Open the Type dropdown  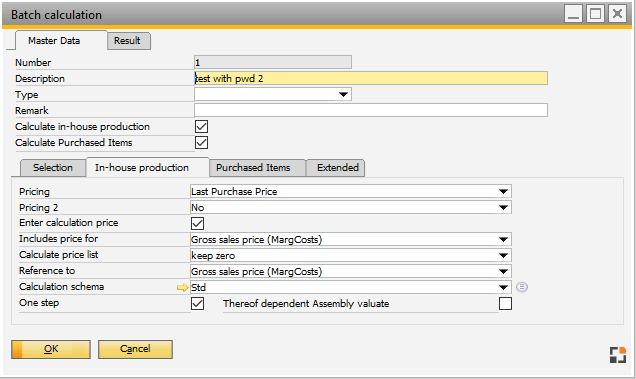(x=343, y=95)
